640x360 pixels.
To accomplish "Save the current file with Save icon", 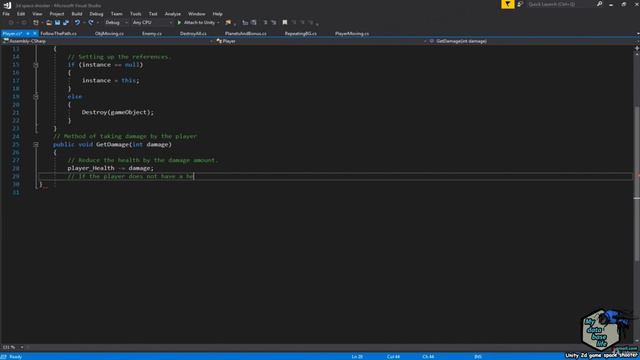I will (x=57, y=22).
